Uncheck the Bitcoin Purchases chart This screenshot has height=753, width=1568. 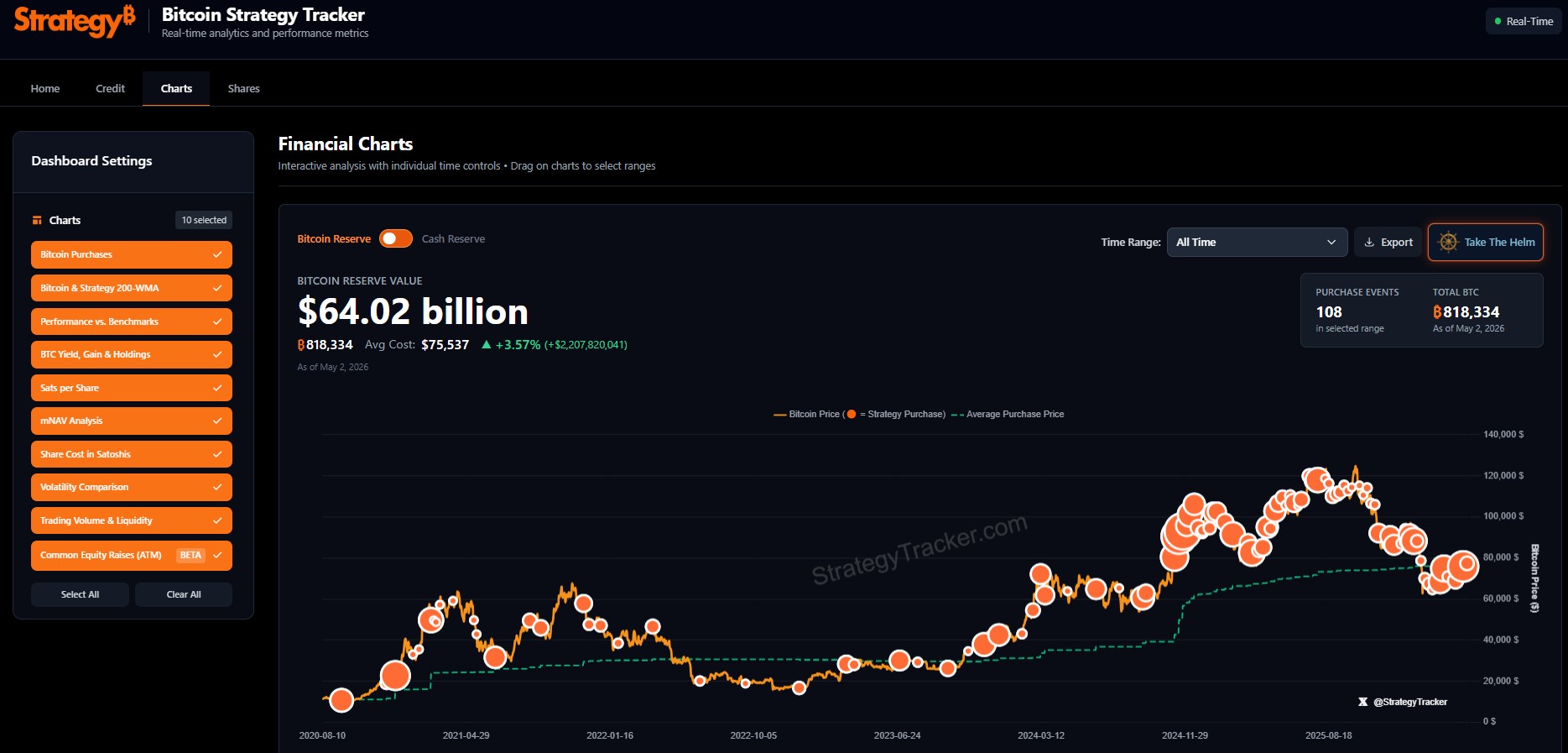(132, 255)
